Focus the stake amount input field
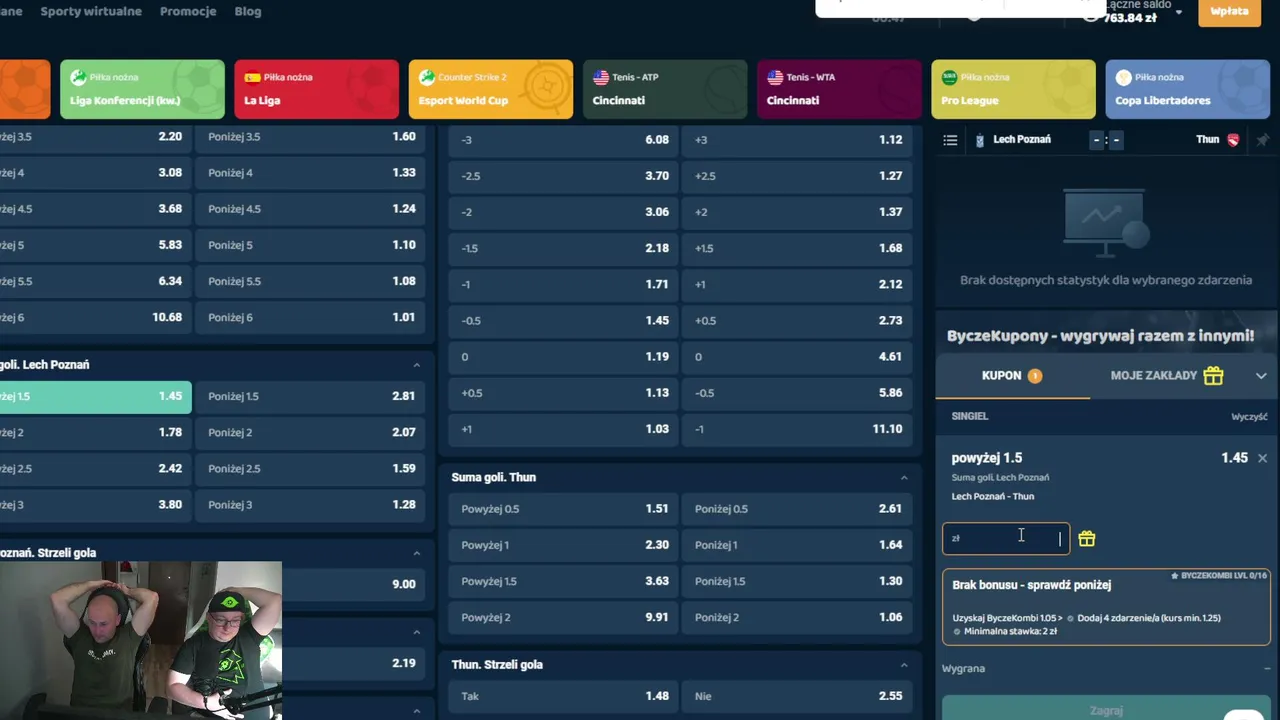 click(x=1006, y=539)
